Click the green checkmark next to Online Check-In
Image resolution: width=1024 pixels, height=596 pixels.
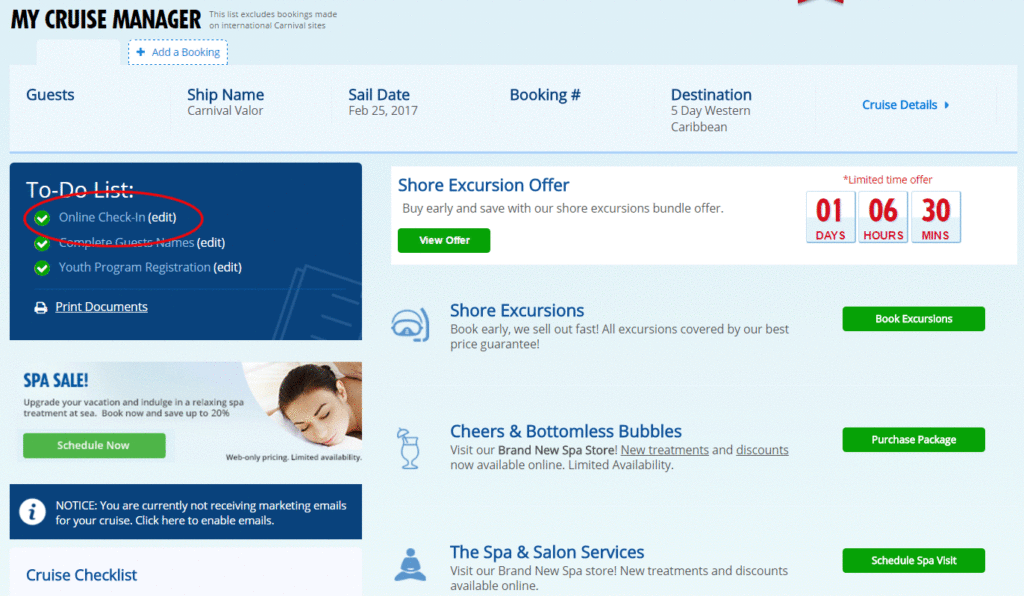42,218
